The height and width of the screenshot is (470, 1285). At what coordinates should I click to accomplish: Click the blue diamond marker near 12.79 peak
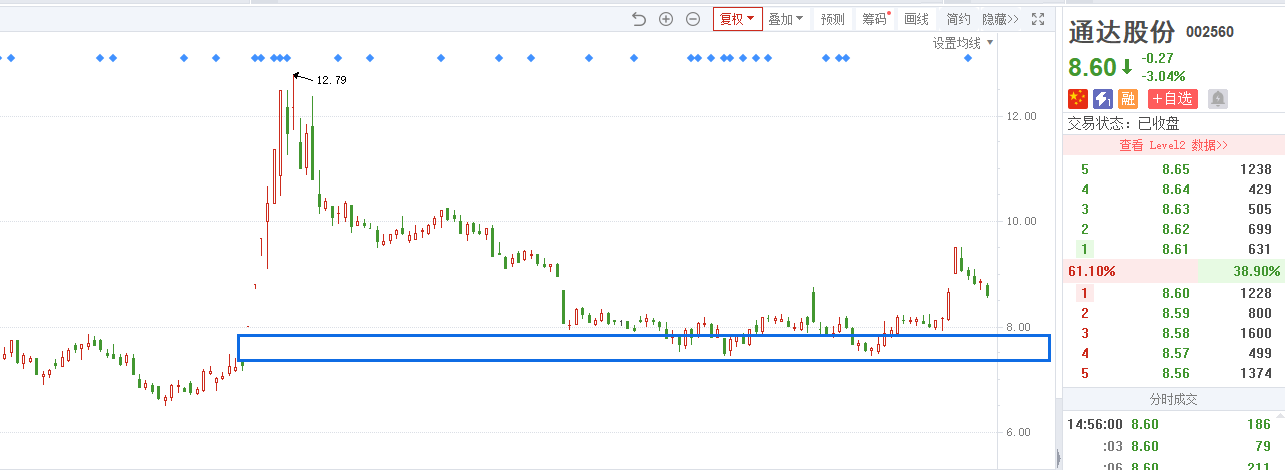[x=286, y=58]
